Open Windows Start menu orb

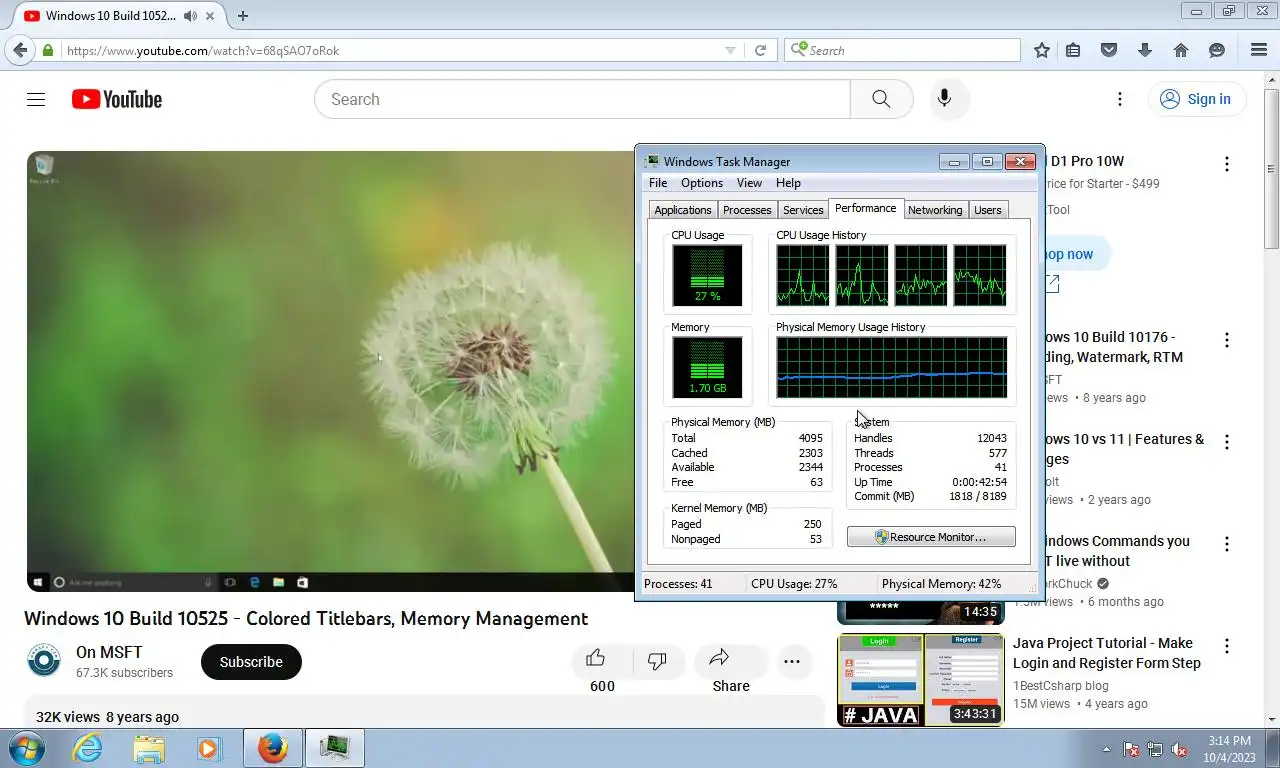pos(26,748)
